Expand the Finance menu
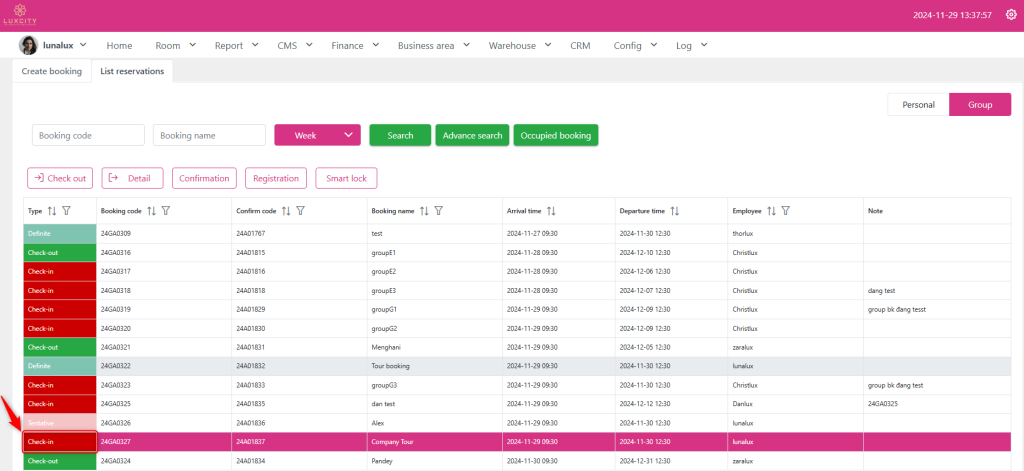 (x=355, y=45)
